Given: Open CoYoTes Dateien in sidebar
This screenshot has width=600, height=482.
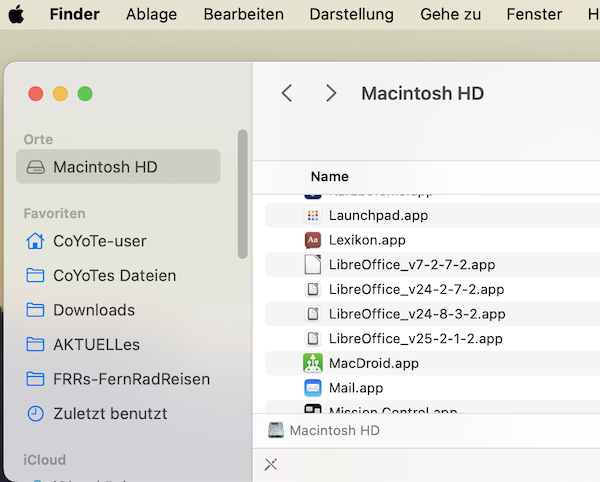Looking at the screenshot, I should 118,275.
